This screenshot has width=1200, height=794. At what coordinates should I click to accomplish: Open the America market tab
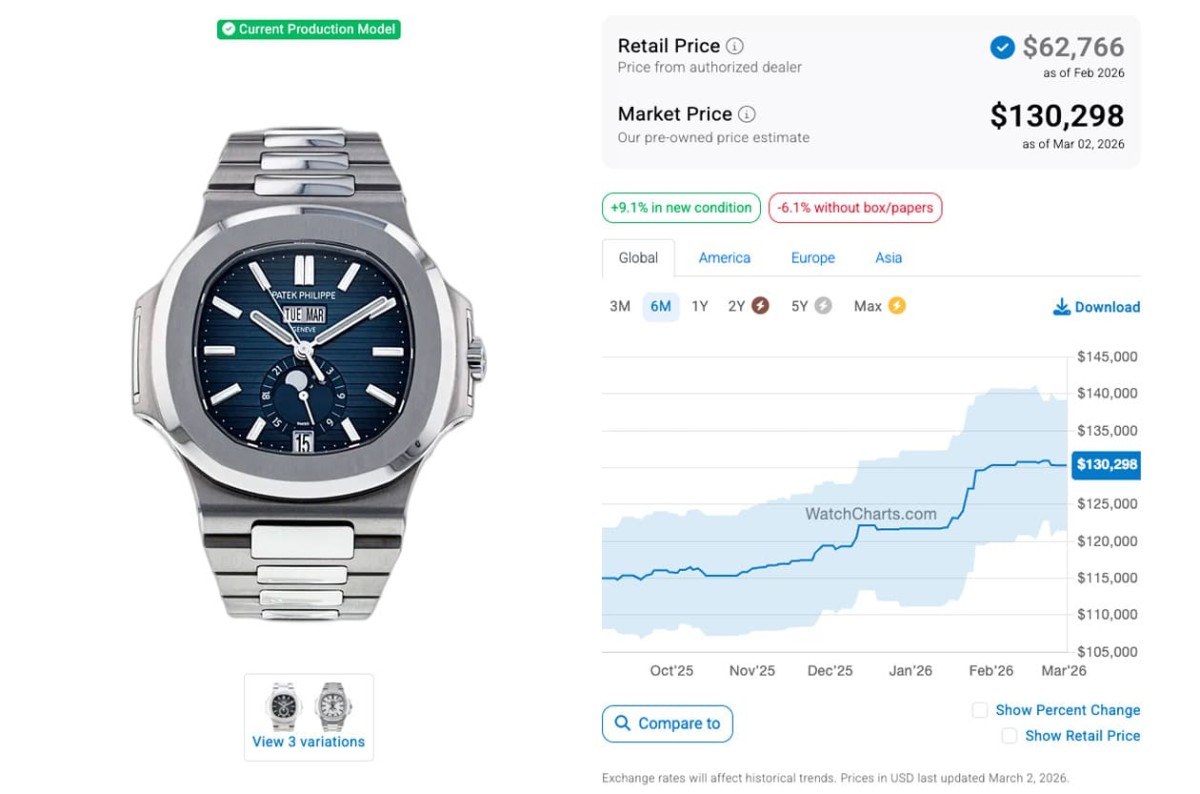724,258
